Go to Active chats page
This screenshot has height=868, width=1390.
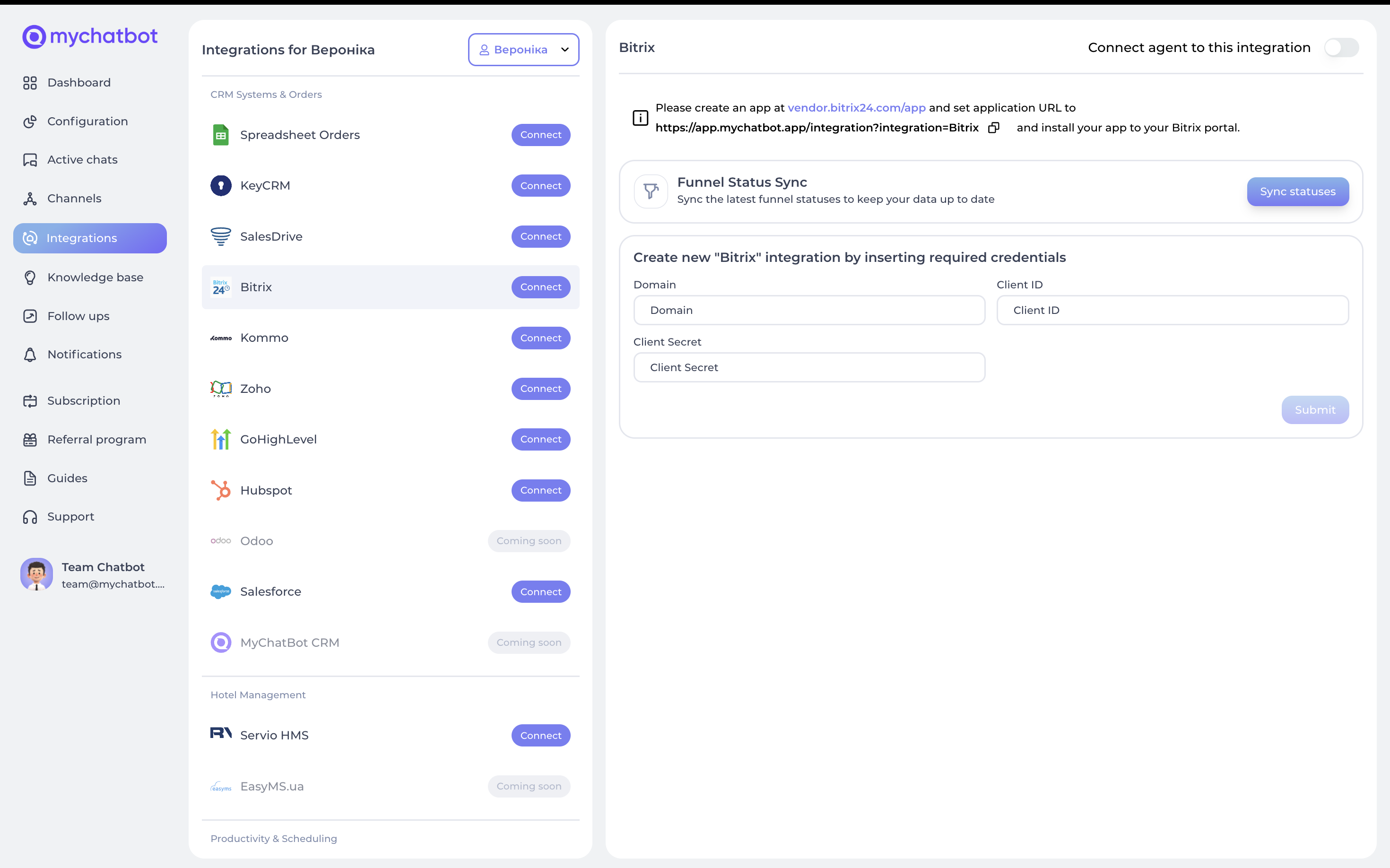82,160
